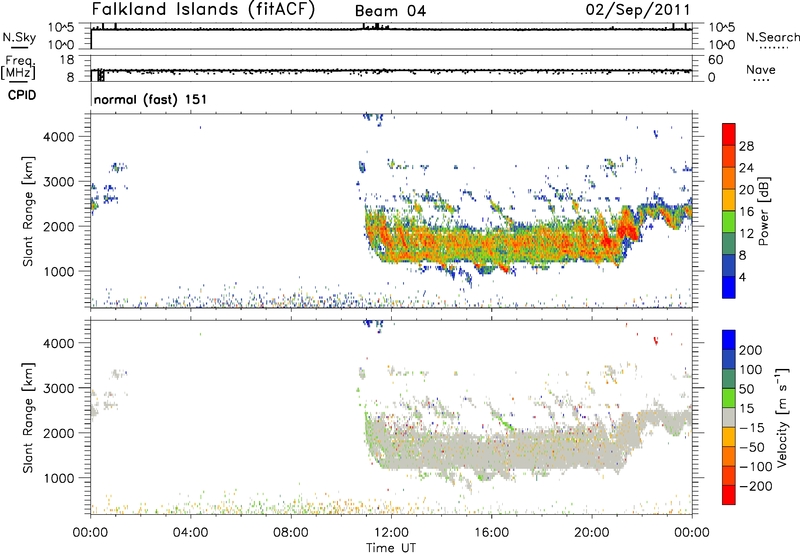This screenshot has height=554, width=800.
Task: Click the 'Nave' legend label
Action: click(761, 69)
